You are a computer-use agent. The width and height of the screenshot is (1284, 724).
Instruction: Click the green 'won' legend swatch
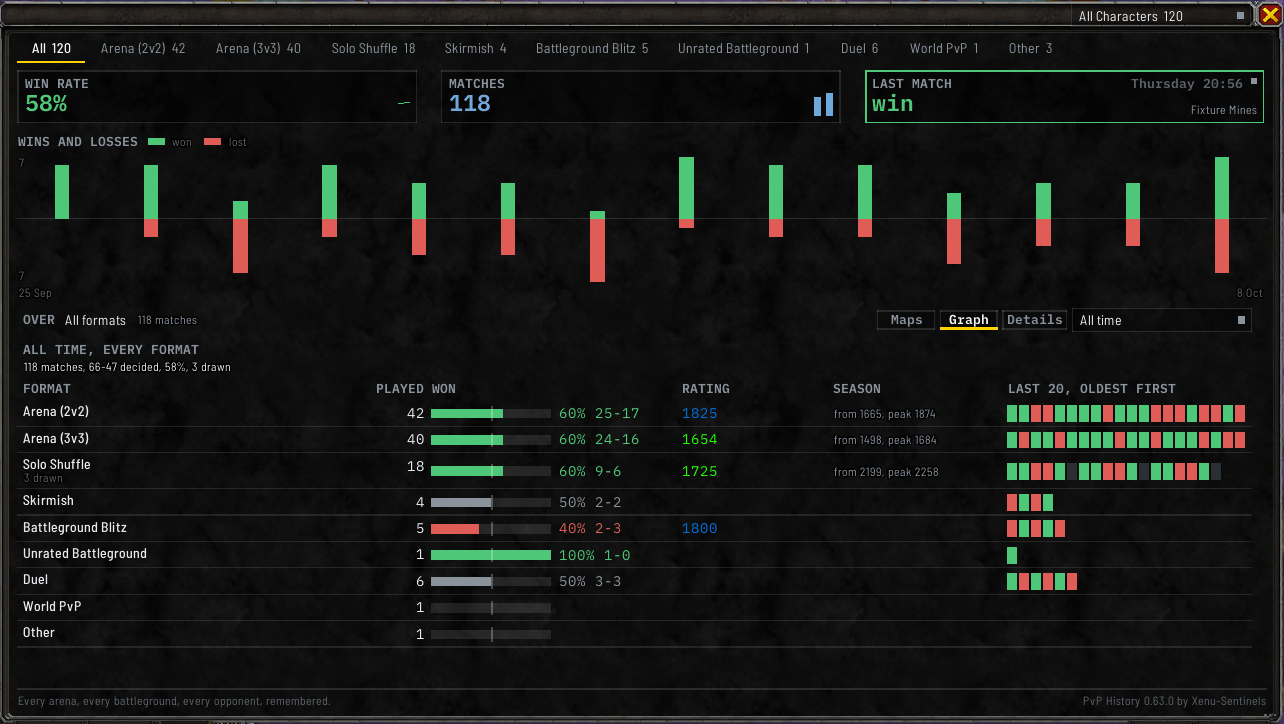[x=156, y=142]
